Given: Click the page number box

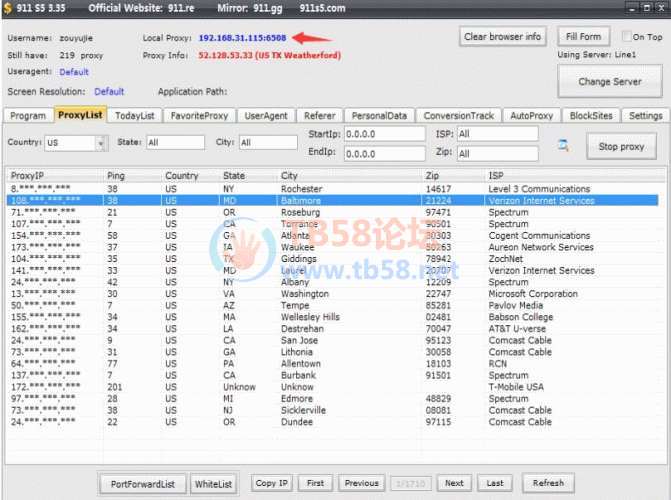Looking at the screenshot, I should [411, 483].
